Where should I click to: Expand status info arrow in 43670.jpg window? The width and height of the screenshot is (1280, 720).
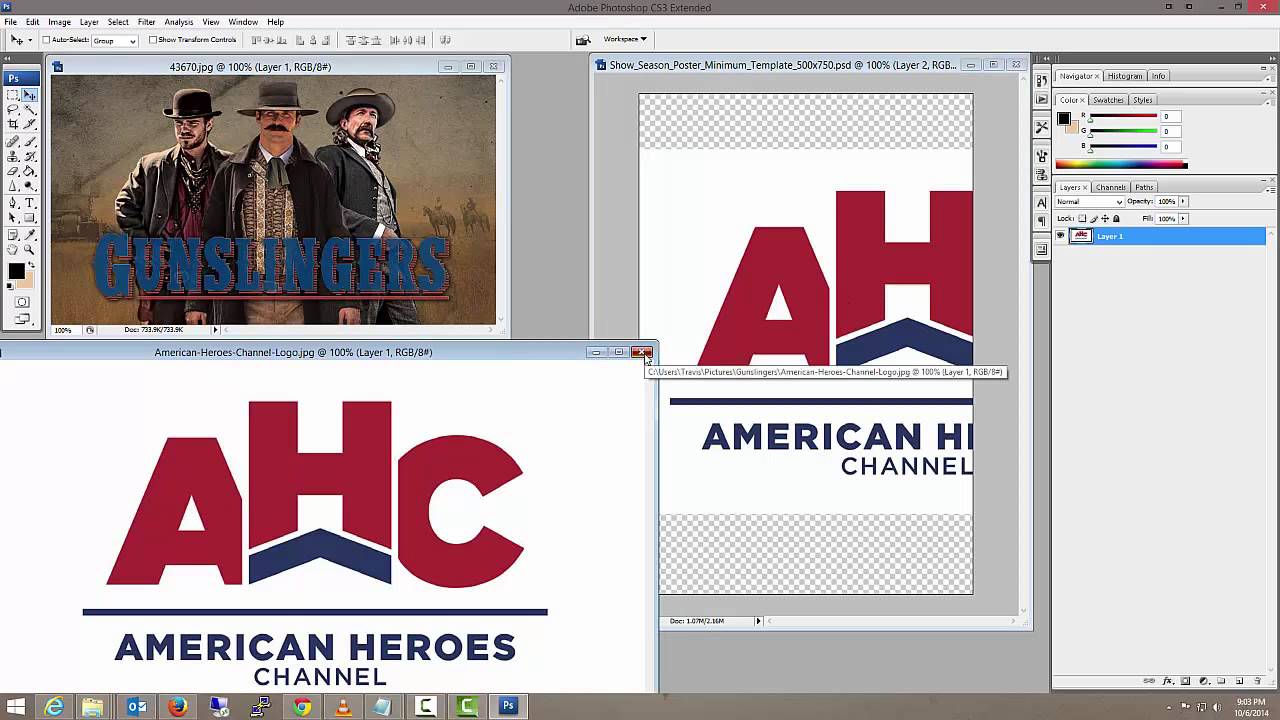[215, 330]
